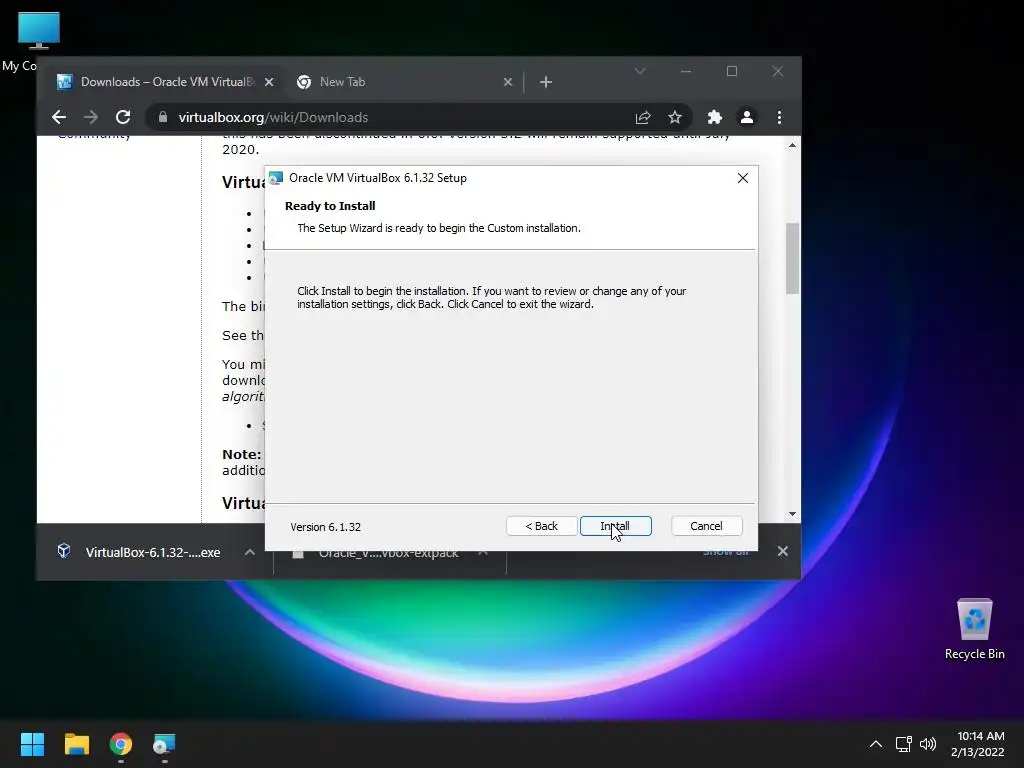Select Recycle Bin desktop icon
The image size is (1024, 768).
pyautogui.click(x=974, y=630)
